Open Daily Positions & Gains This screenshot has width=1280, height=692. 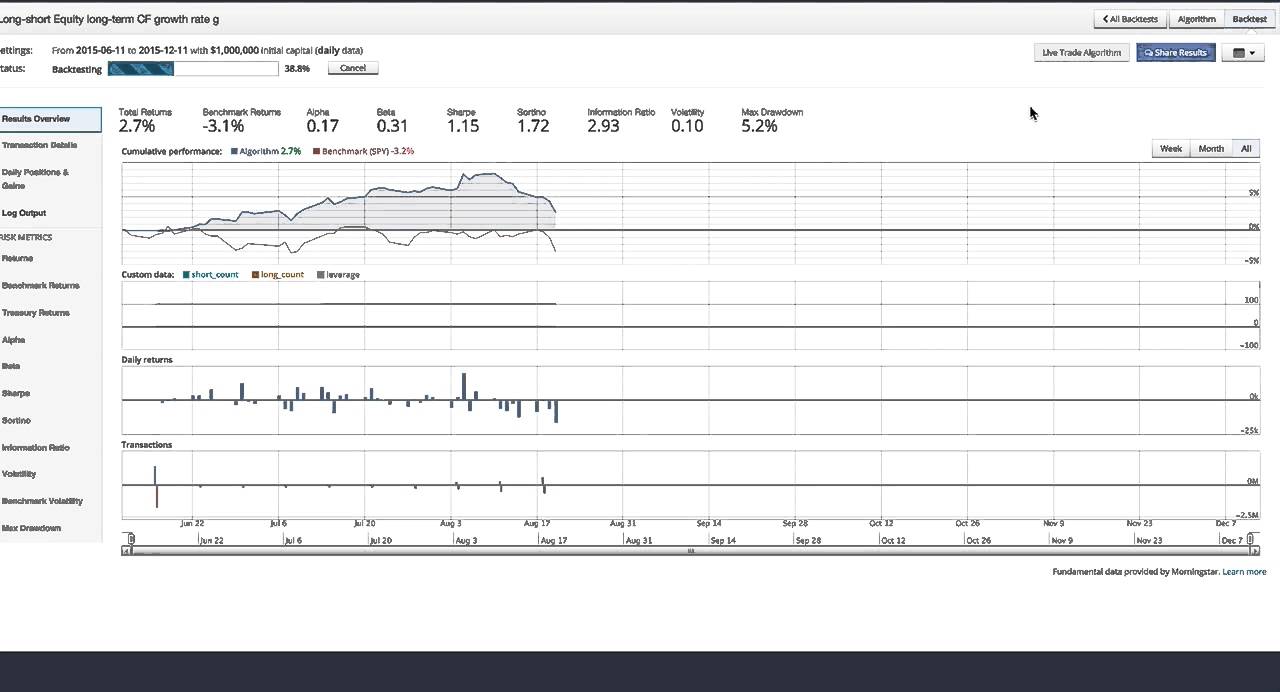click(x=35, y=179)
